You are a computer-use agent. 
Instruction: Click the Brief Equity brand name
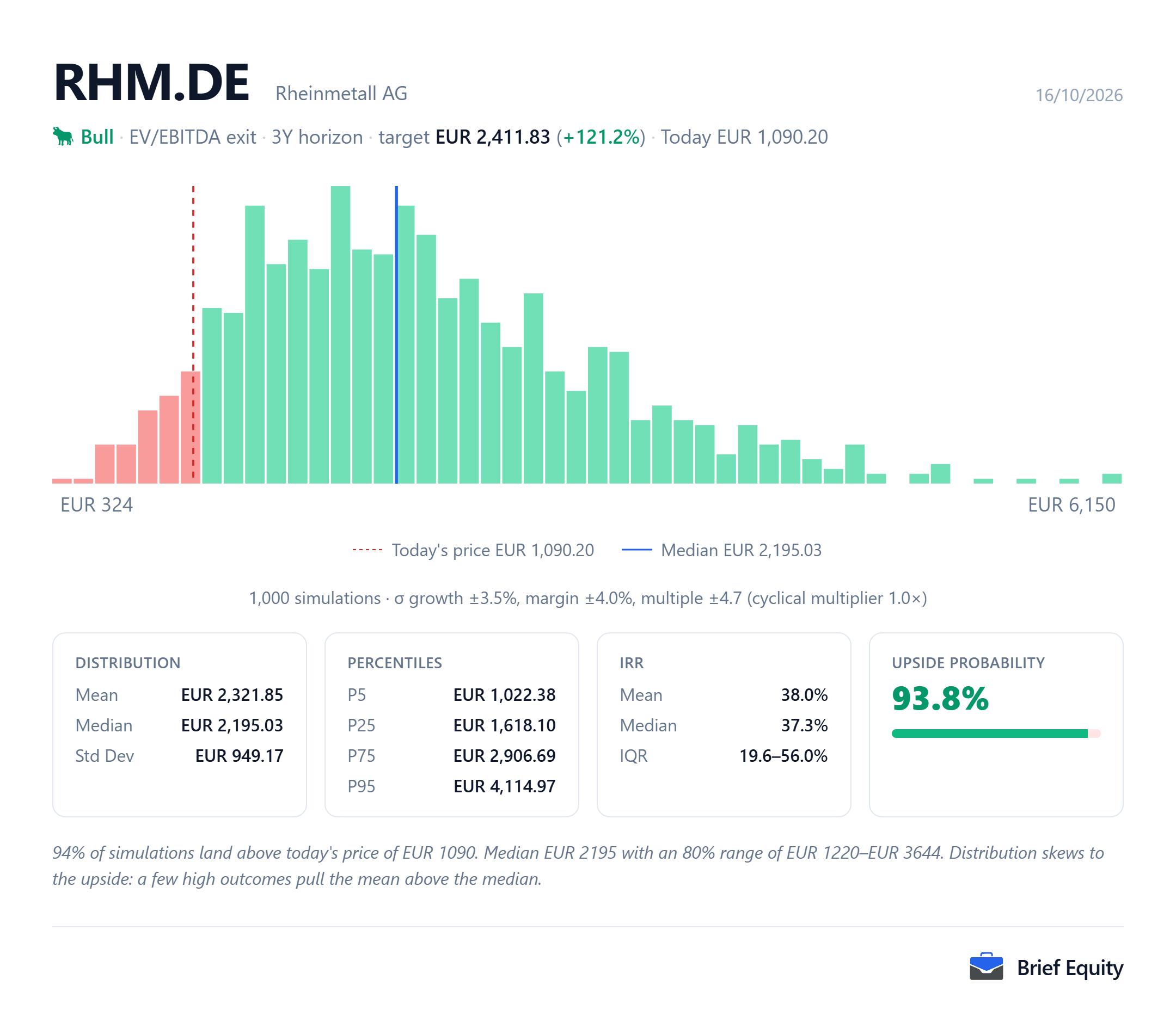click(1070, 968)
